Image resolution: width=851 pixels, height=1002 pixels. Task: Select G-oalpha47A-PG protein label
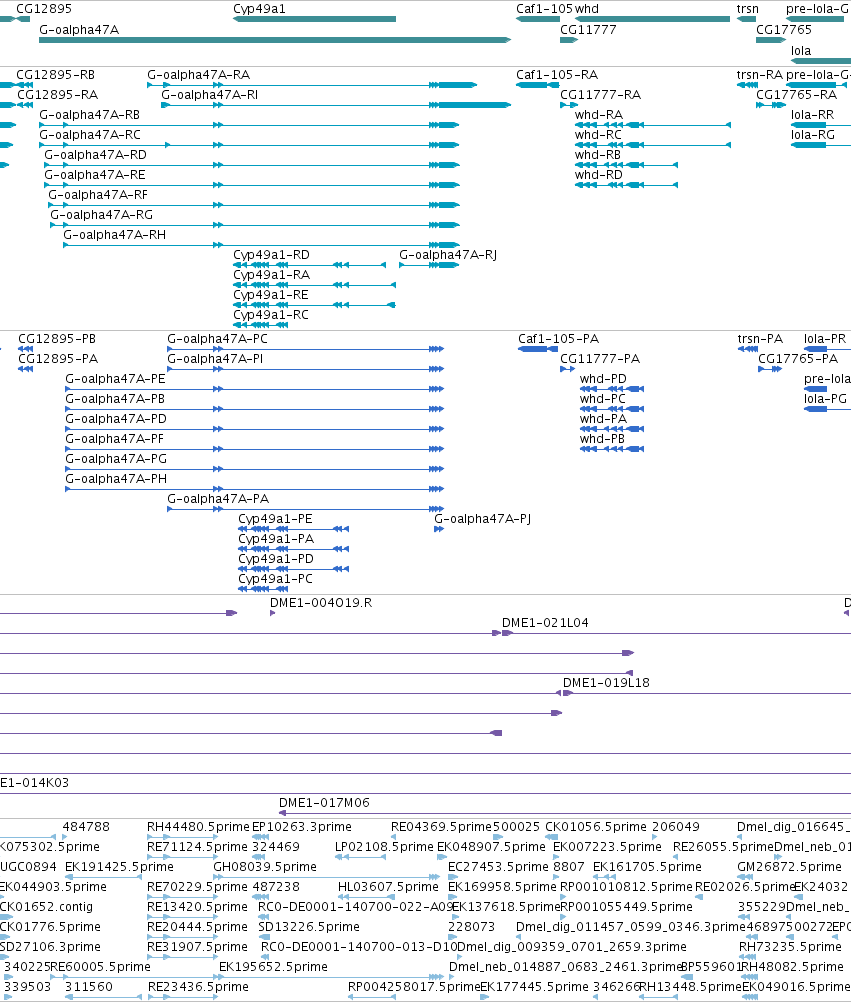click(116, 458)
